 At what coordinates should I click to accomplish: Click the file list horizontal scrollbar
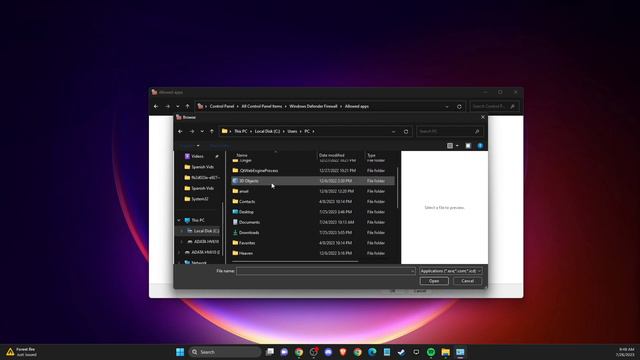(x=295, y=261)
